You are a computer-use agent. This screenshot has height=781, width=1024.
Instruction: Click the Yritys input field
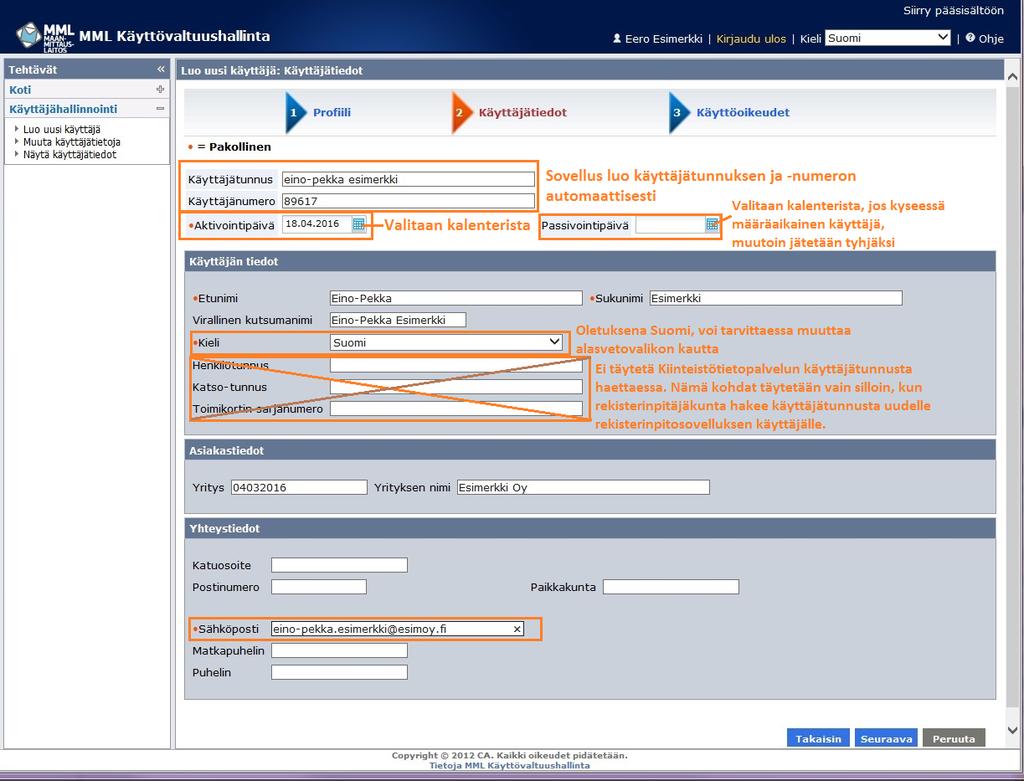[299, 487]
